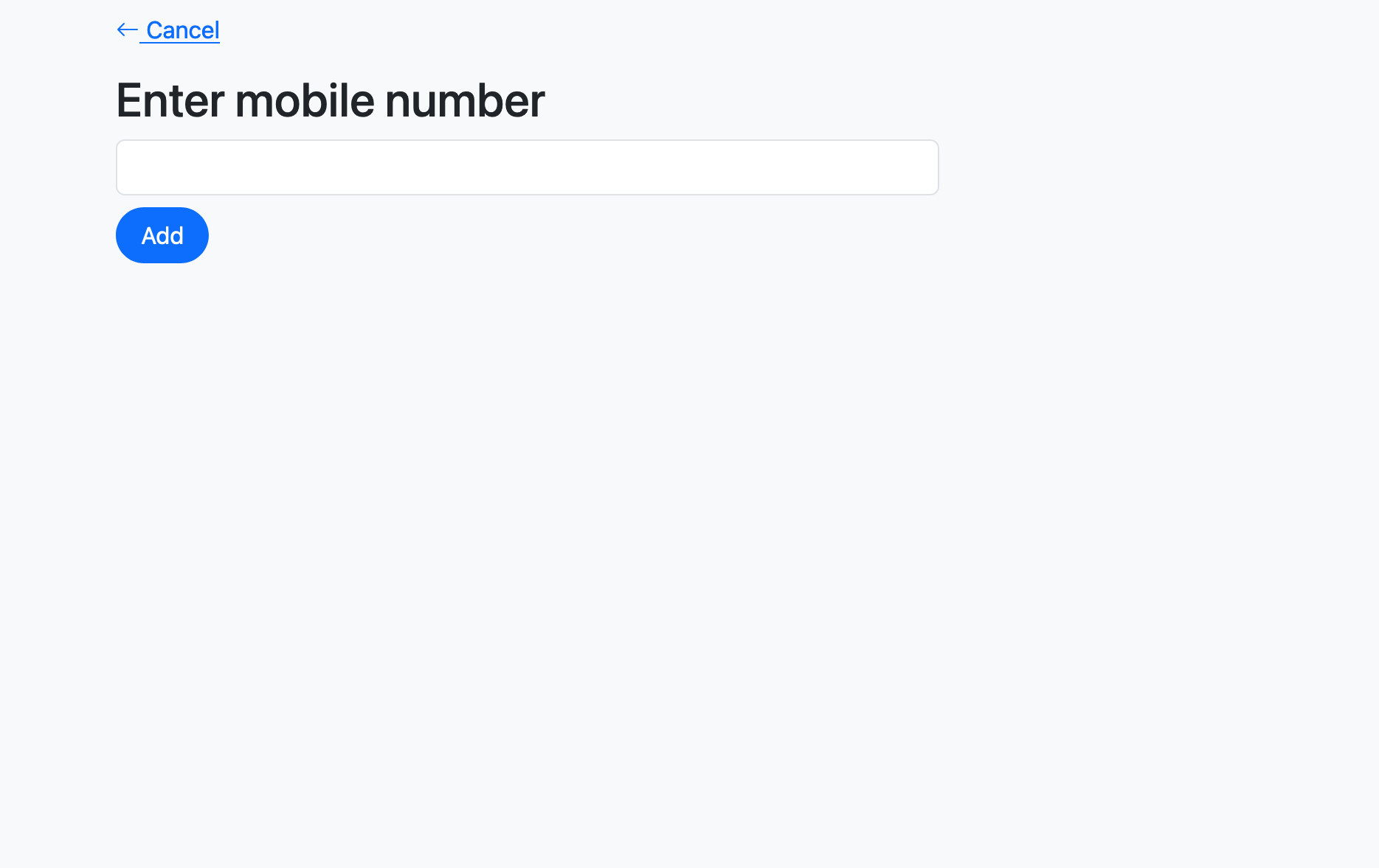Hit Add below the text field
The image size is (1379, 868).
click(x=162, y=235)
